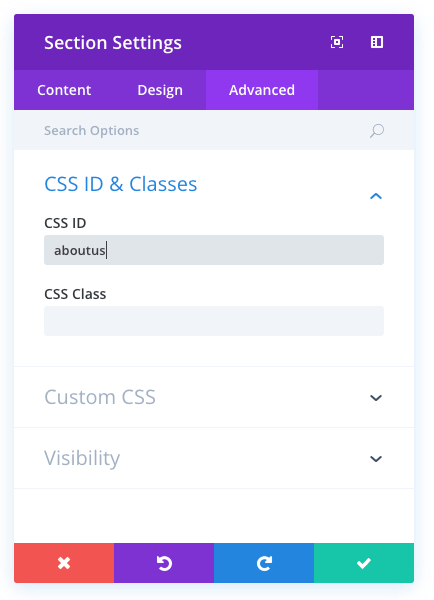
Task: Click the CSS ID field containing aboutus
Action: coord(214,250)
